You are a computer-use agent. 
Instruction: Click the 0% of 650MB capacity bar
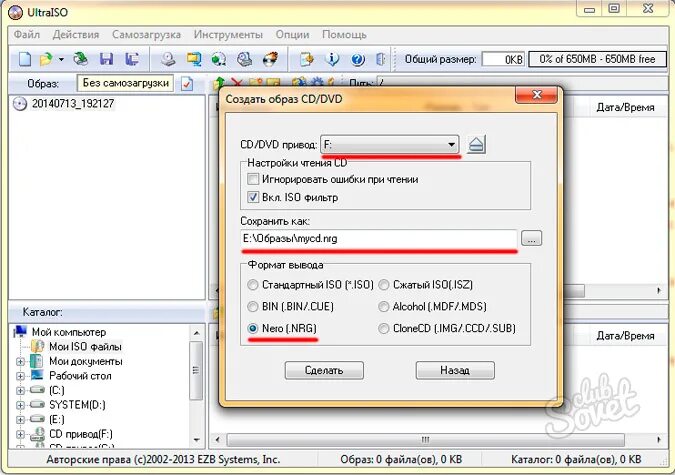click(597, 59)
